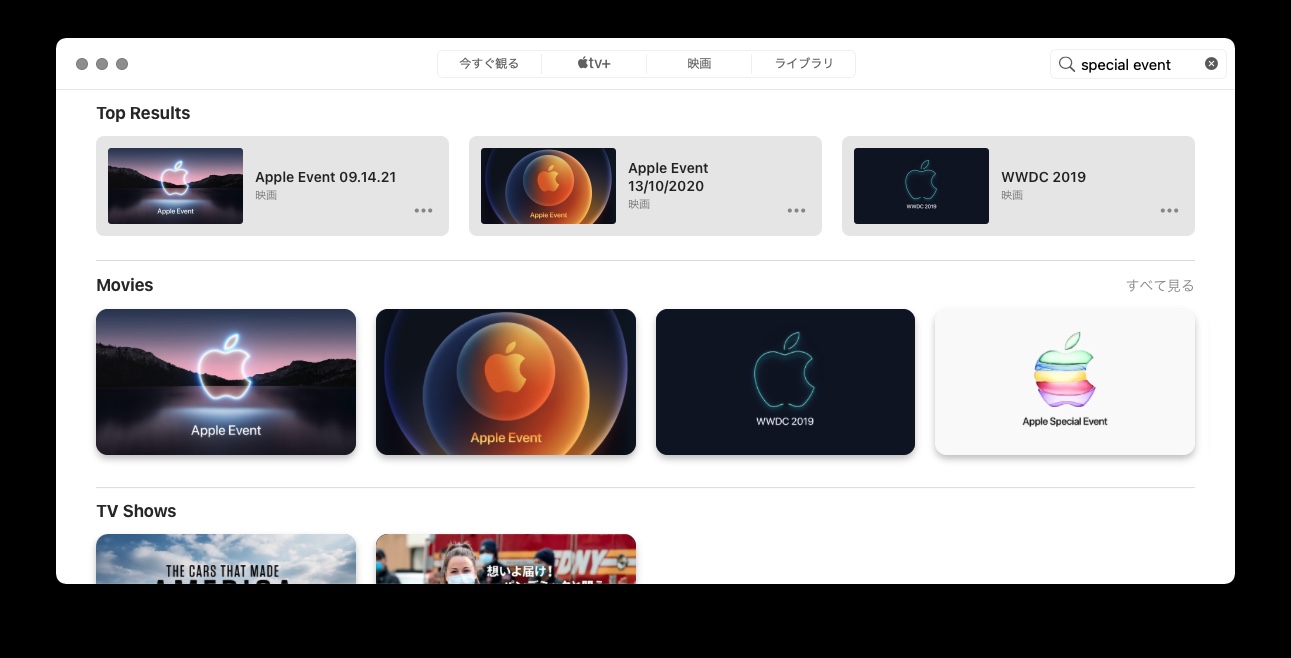Select the ライブラリ tab
The height and width of the screenshot is (658, 1291).
tap(804, 64)
